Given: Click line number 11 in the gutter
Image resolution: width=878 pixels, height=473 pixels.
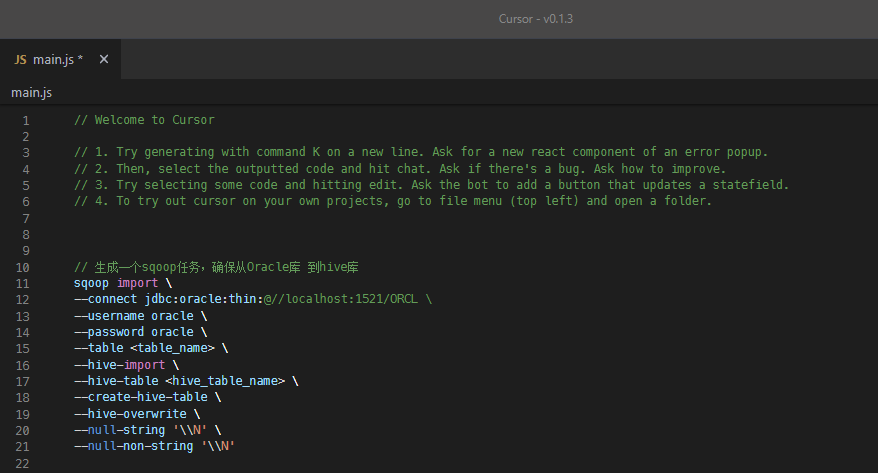Looking at the screenshot, I should point(23,283).
